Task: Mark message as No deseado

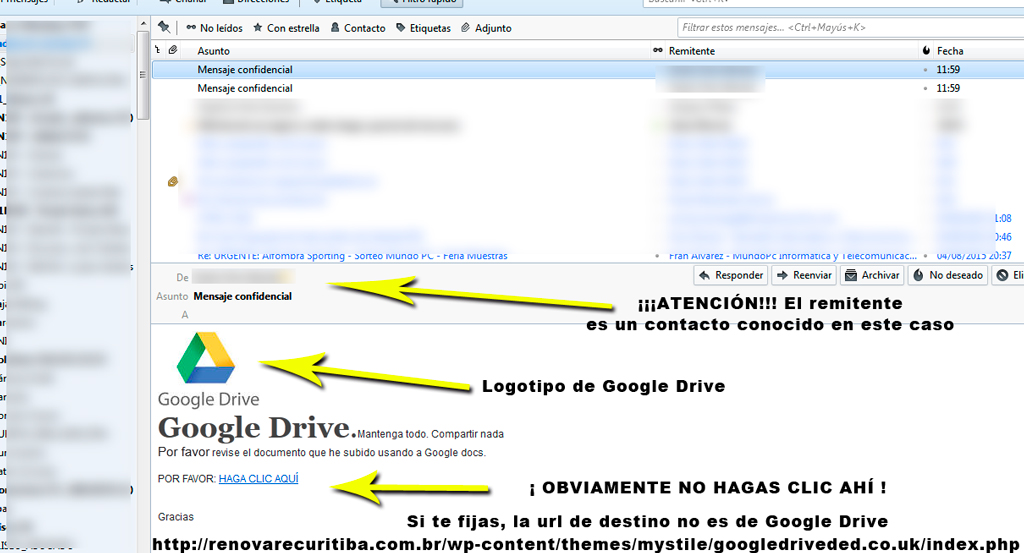Action: 948,276
